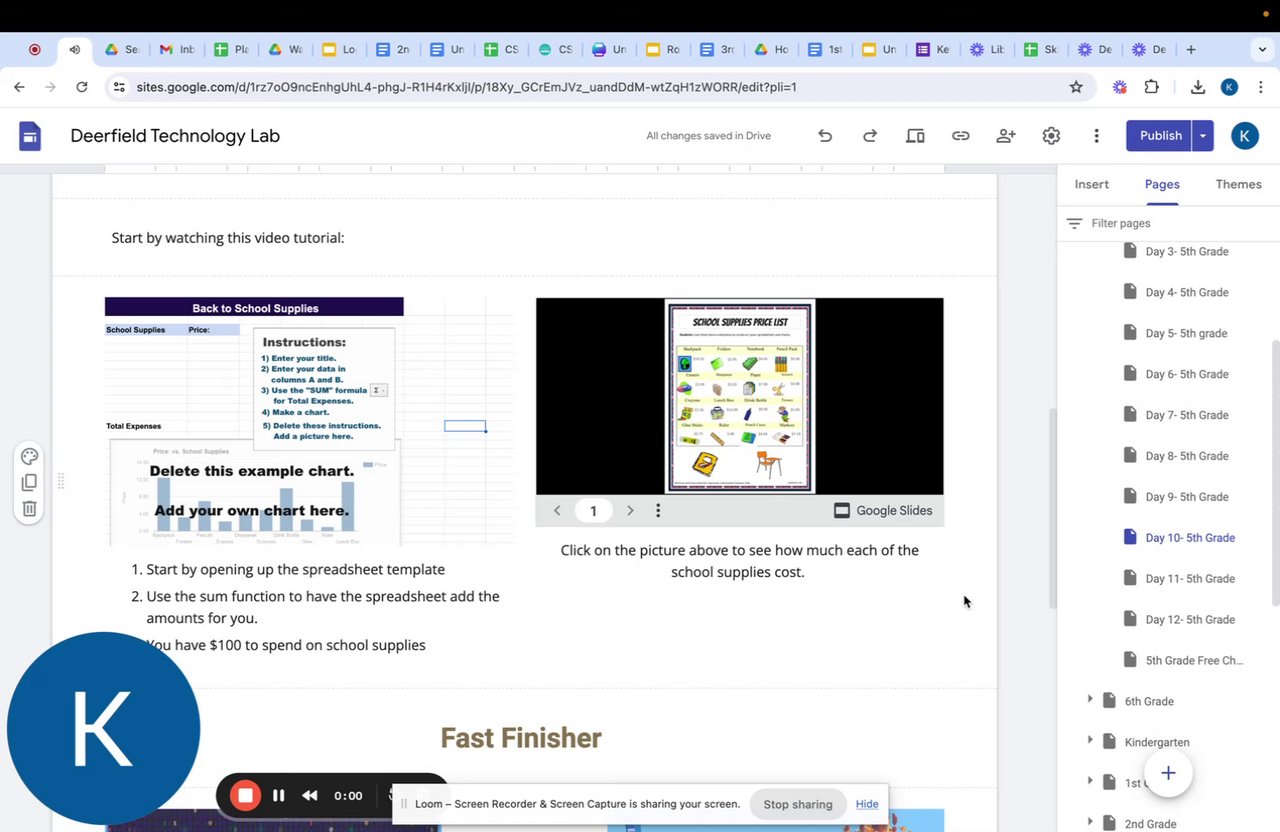
Task: Open browser extensions puzzle icon
Action: click(1152, 87)
